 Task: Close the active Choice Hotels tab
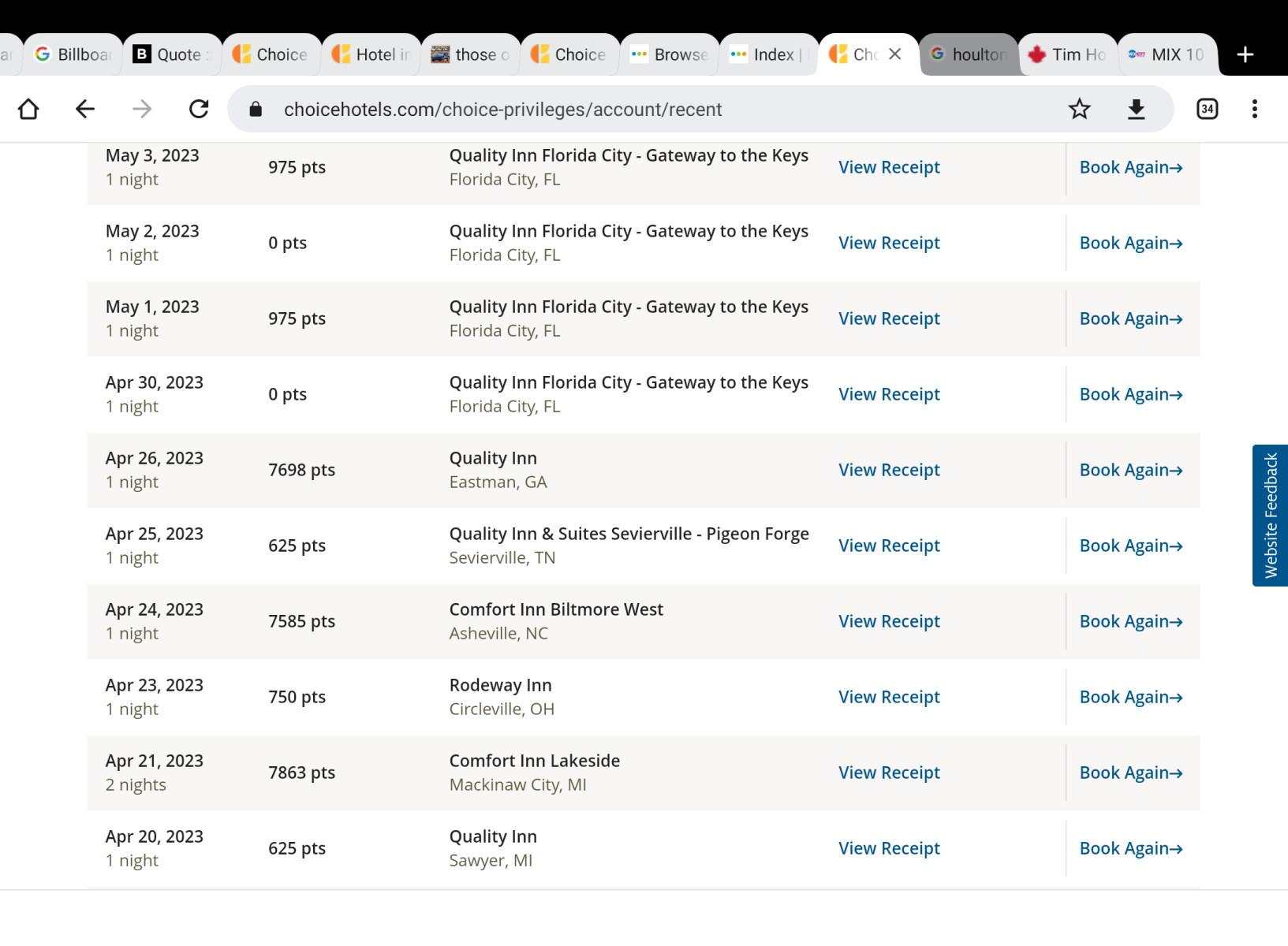(895, 54)
